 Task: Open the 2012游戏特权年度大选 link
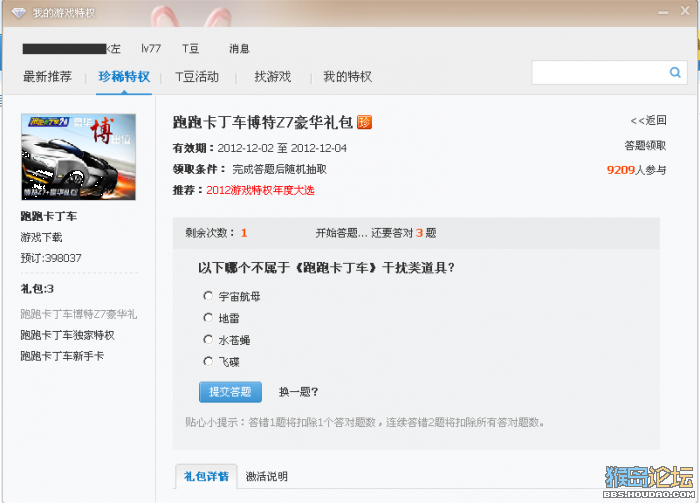coord(260,190)
